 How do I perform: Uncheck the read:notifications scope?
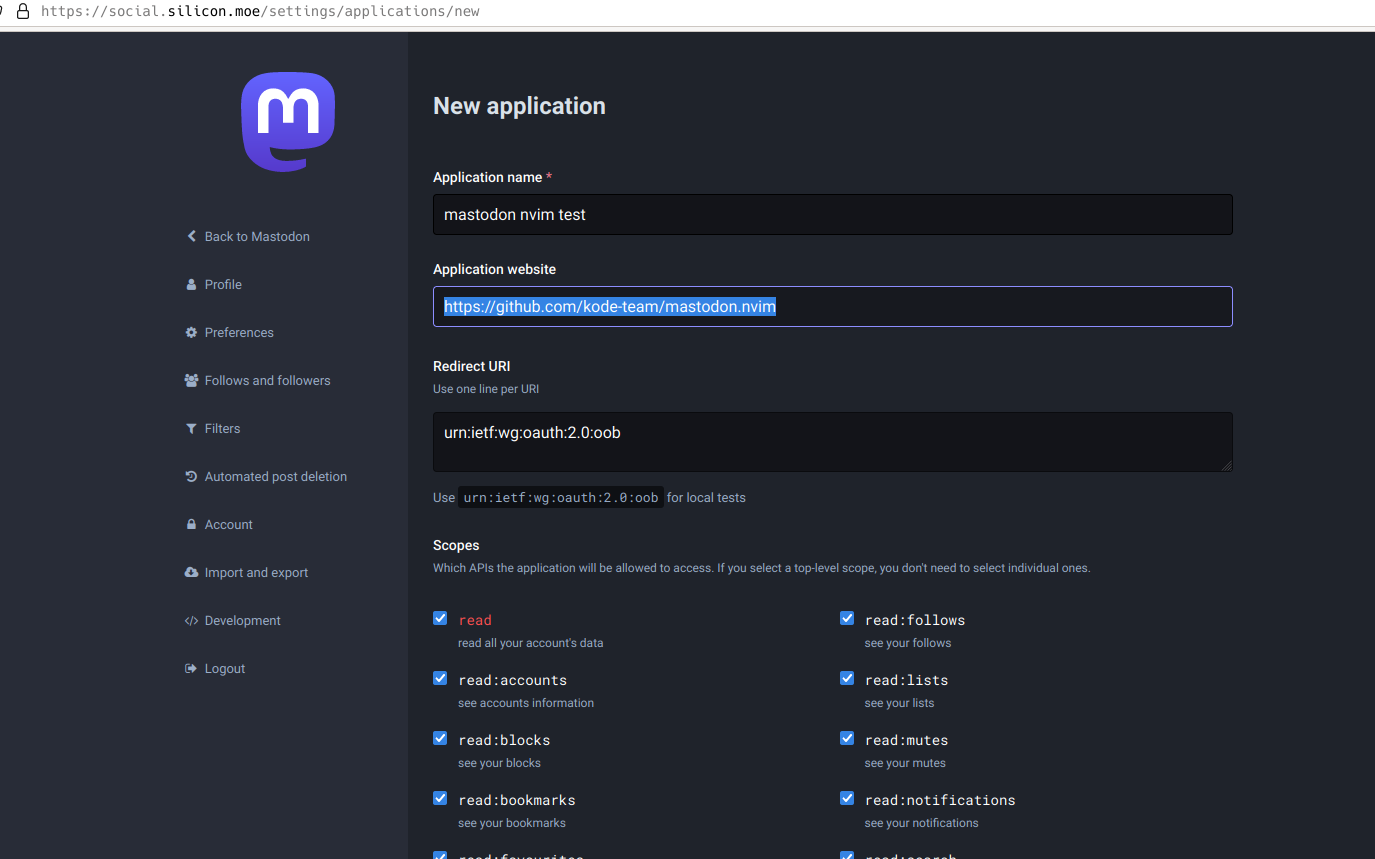pos(847,798)
